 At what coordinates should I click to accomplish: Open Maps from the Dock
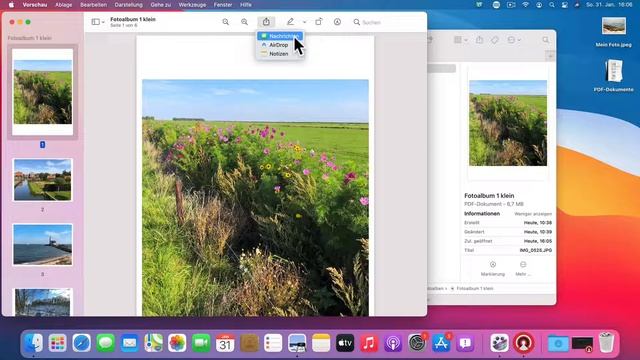[153, 343]
